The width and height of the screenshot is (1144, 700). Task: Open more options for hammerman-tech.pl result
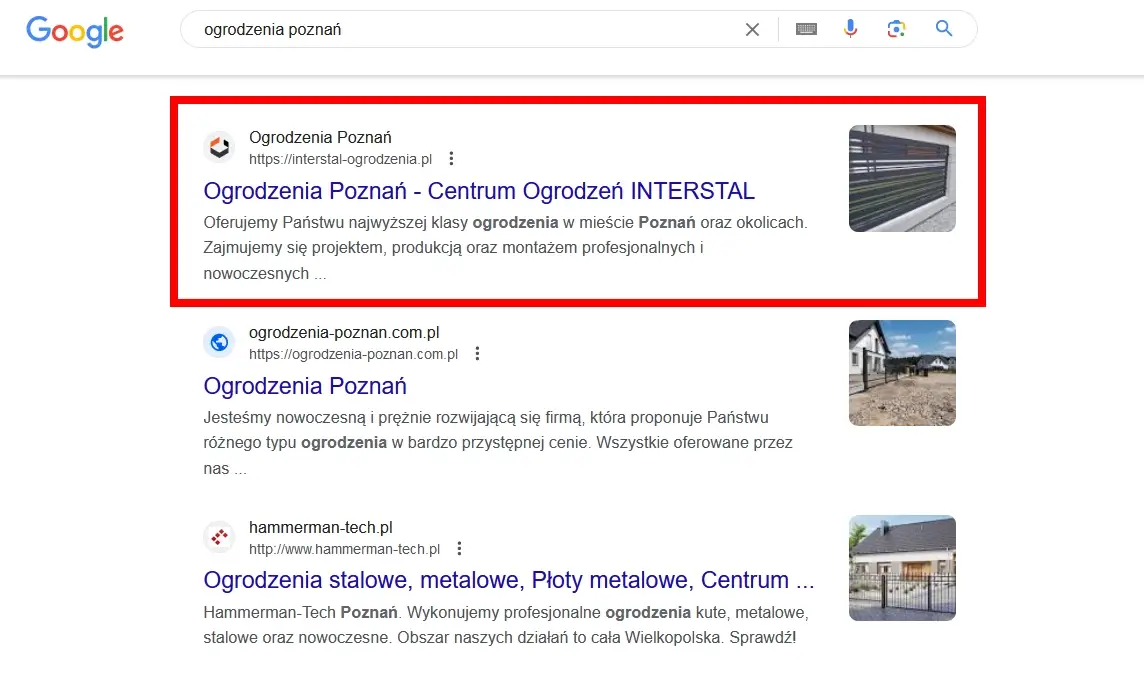459,548
